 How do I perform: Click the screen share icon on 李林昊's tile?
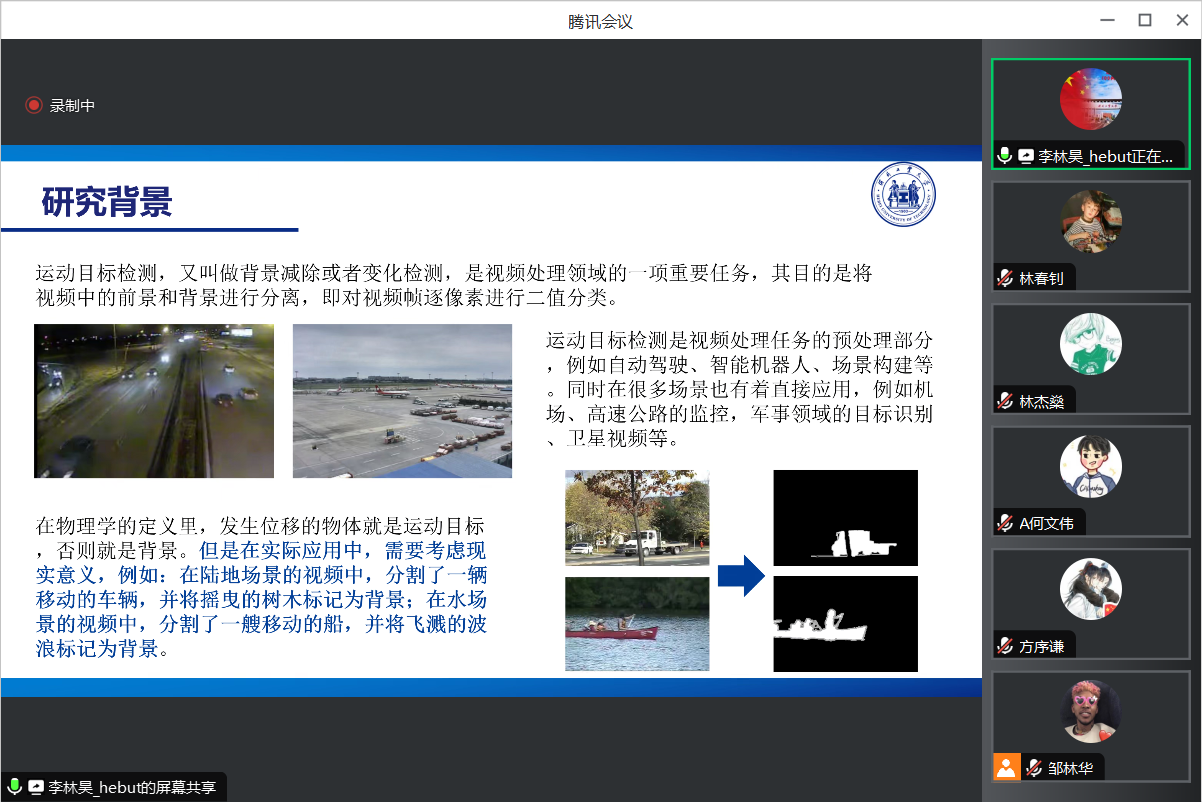click(1026, 156)
